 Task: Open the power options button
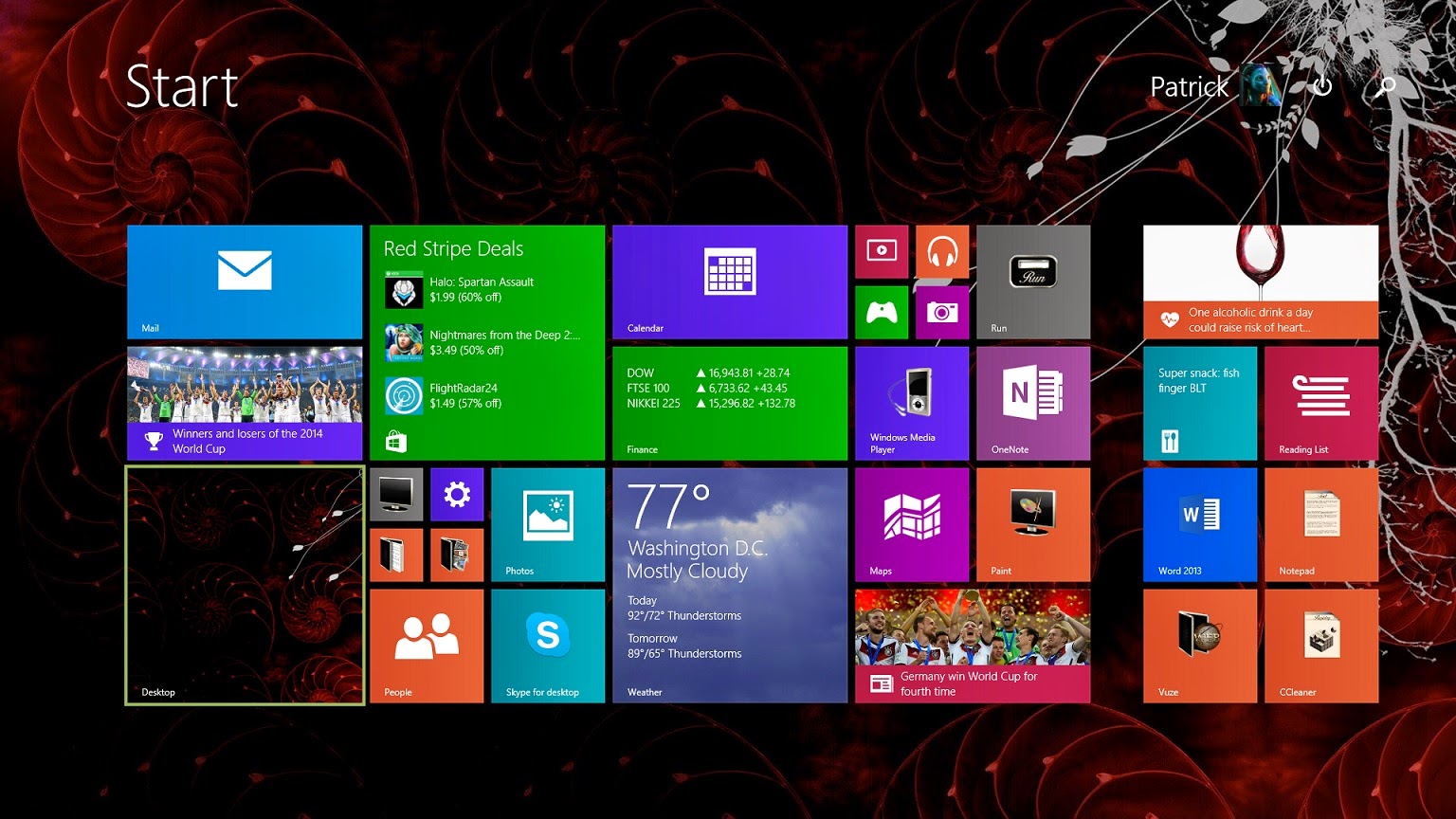(1322, 86)
